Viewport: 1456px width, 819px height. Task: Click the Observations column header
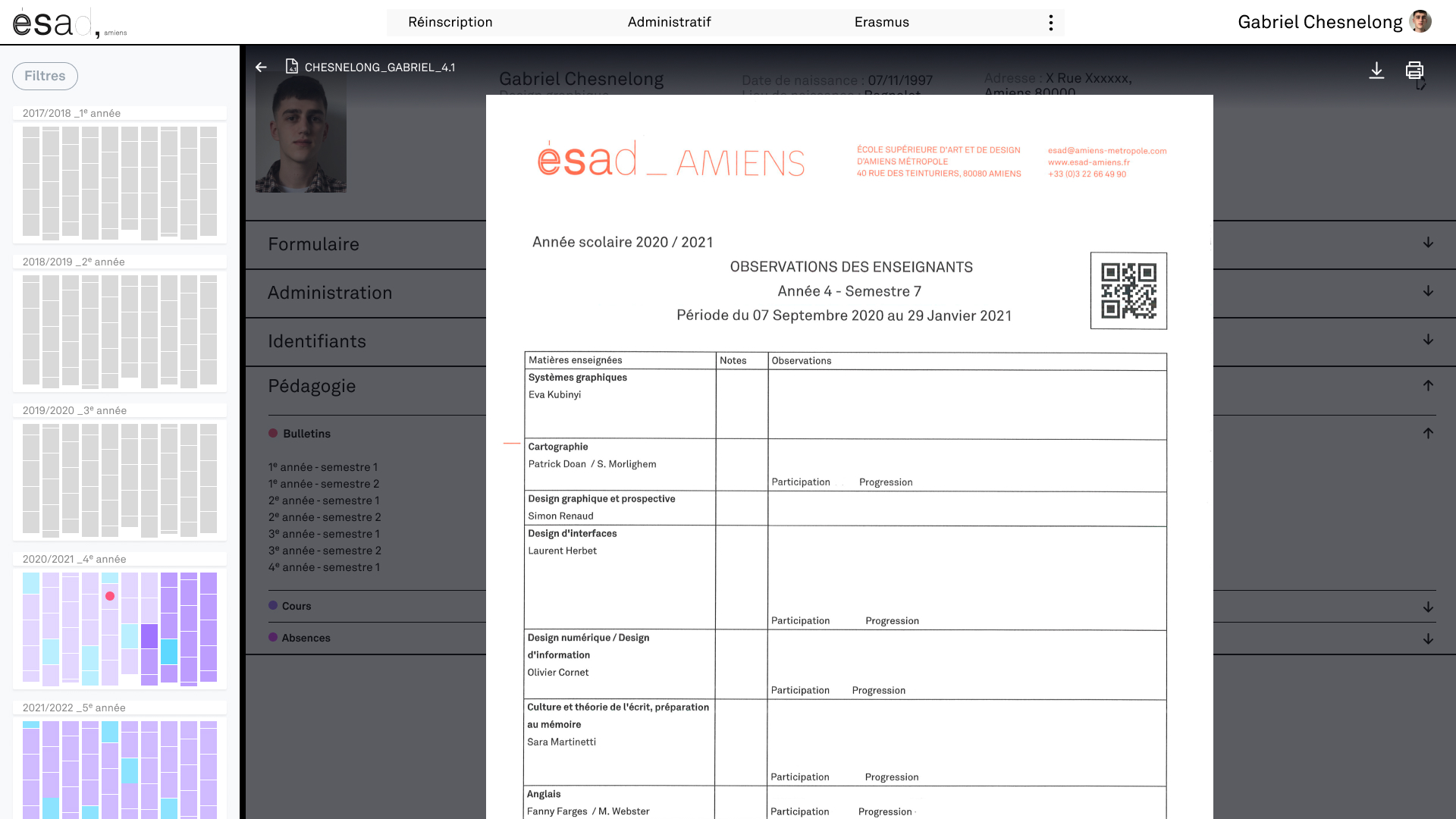(802, 360)
